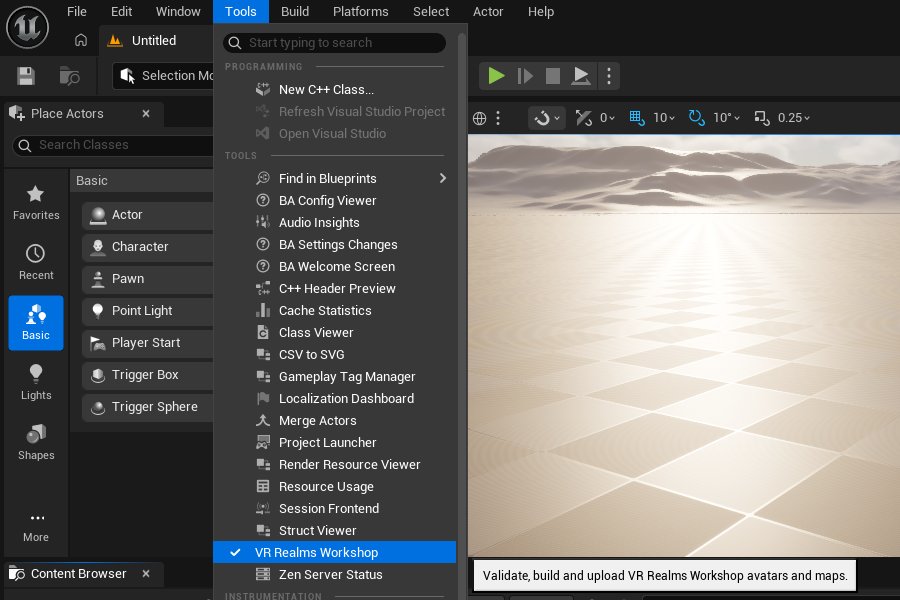Start Play in Editor with green arrow
This screenshot has height=600, width=900.
tap(495, 76)
